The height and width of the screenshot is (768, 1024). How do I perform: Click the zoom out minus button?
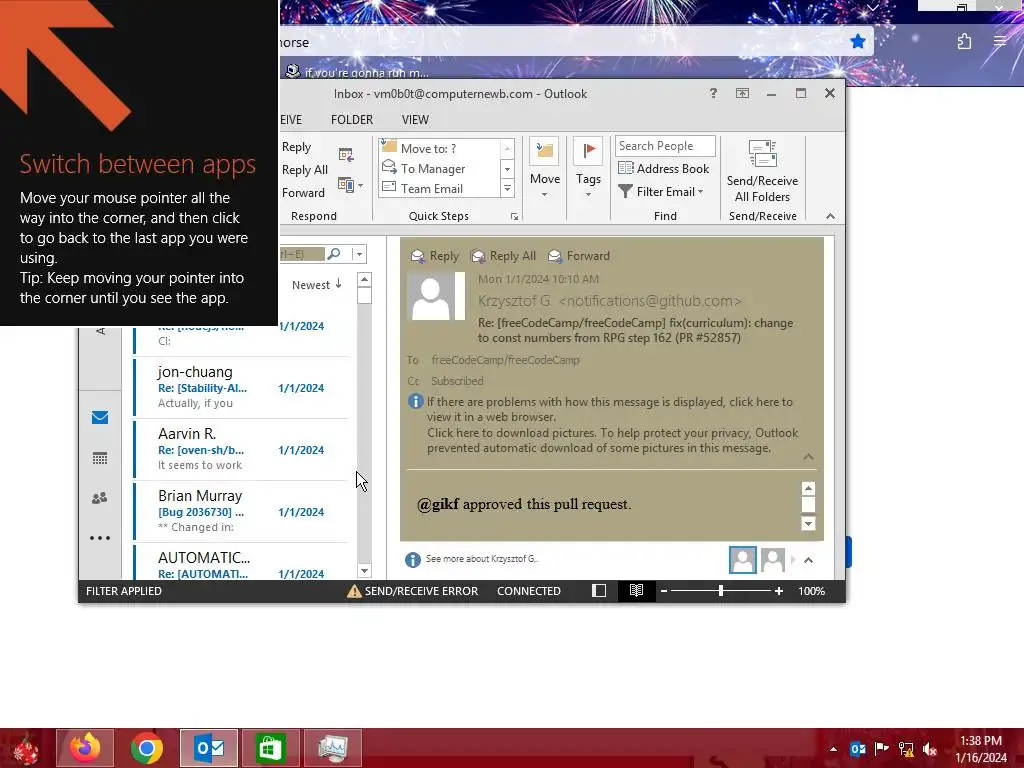coord(664,591)
